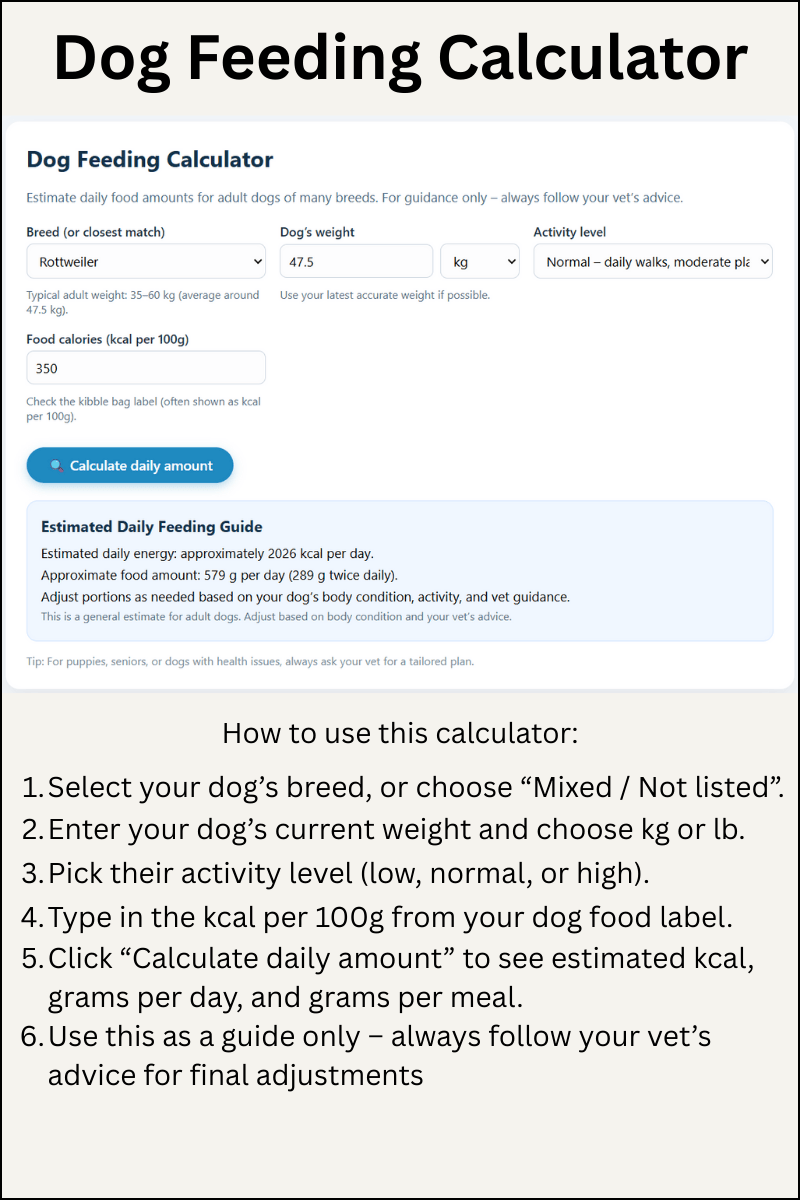The width and height of the screenshot is (800, 1200).
Task: Click the approximate food amount 579 g line
Action: (219, 575)
